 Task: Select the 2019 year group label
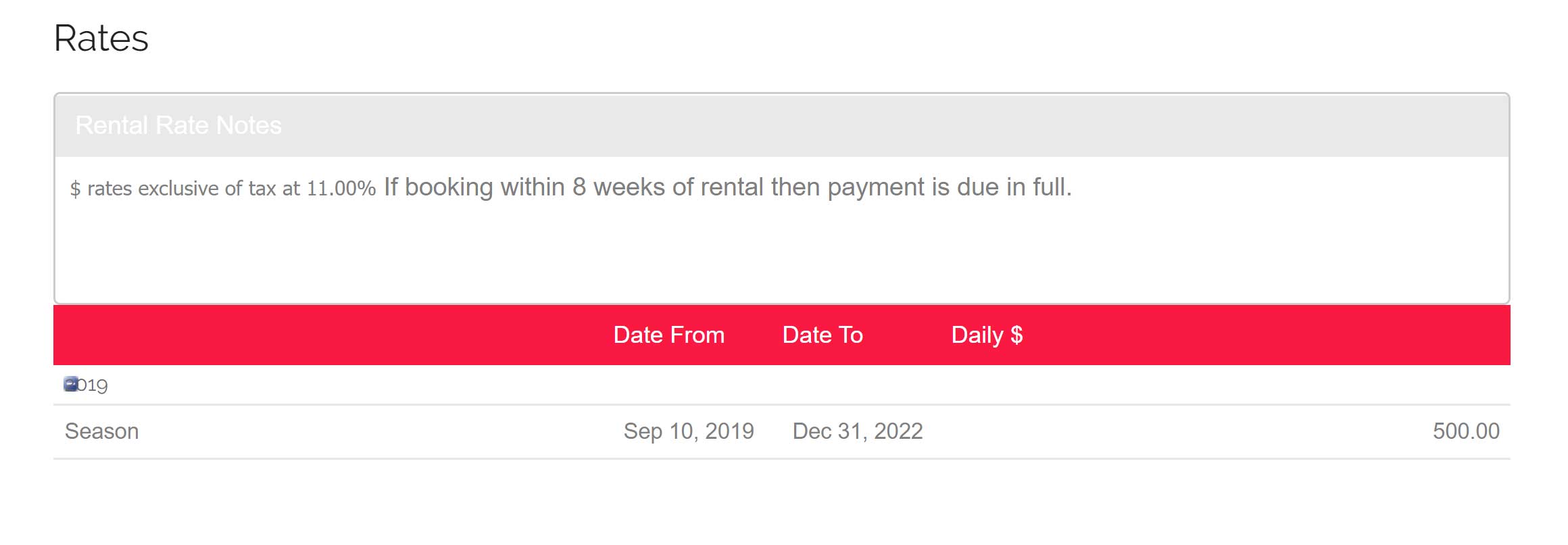(93, 385)
